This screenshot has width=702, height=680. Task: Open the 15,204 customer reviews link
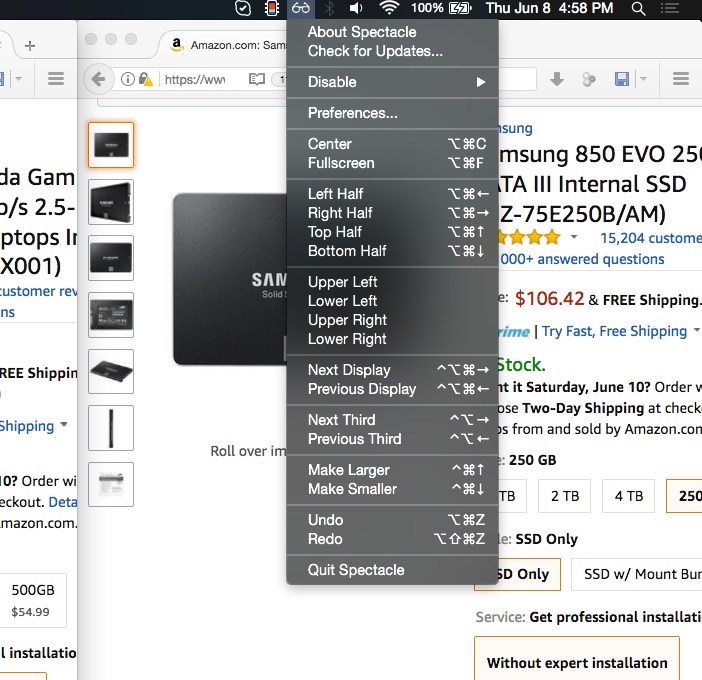(651, 238)
